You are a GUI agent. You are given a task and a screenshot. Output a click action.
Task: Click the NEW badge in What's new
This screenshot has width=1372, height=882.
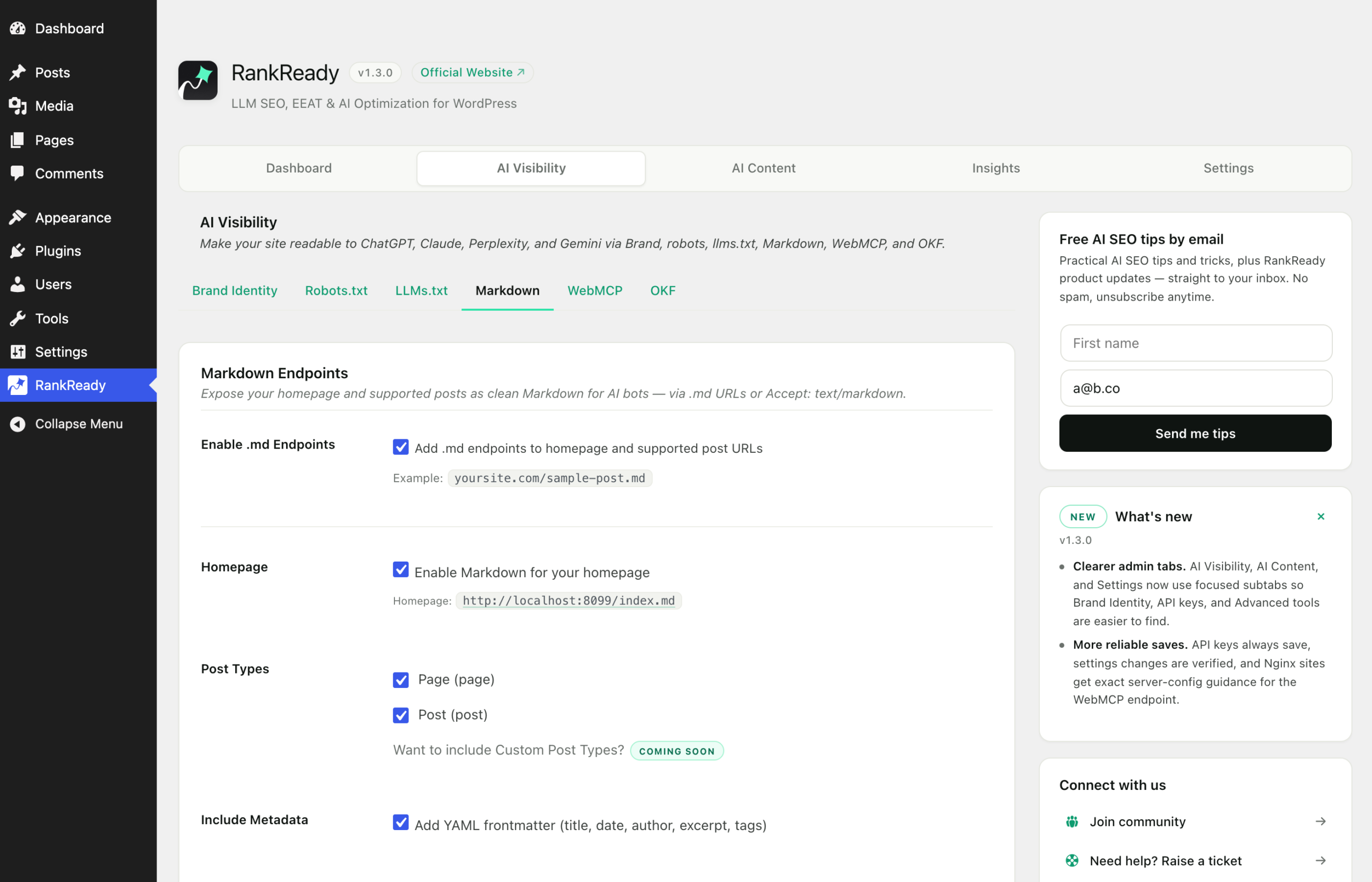click(1082, 517)
